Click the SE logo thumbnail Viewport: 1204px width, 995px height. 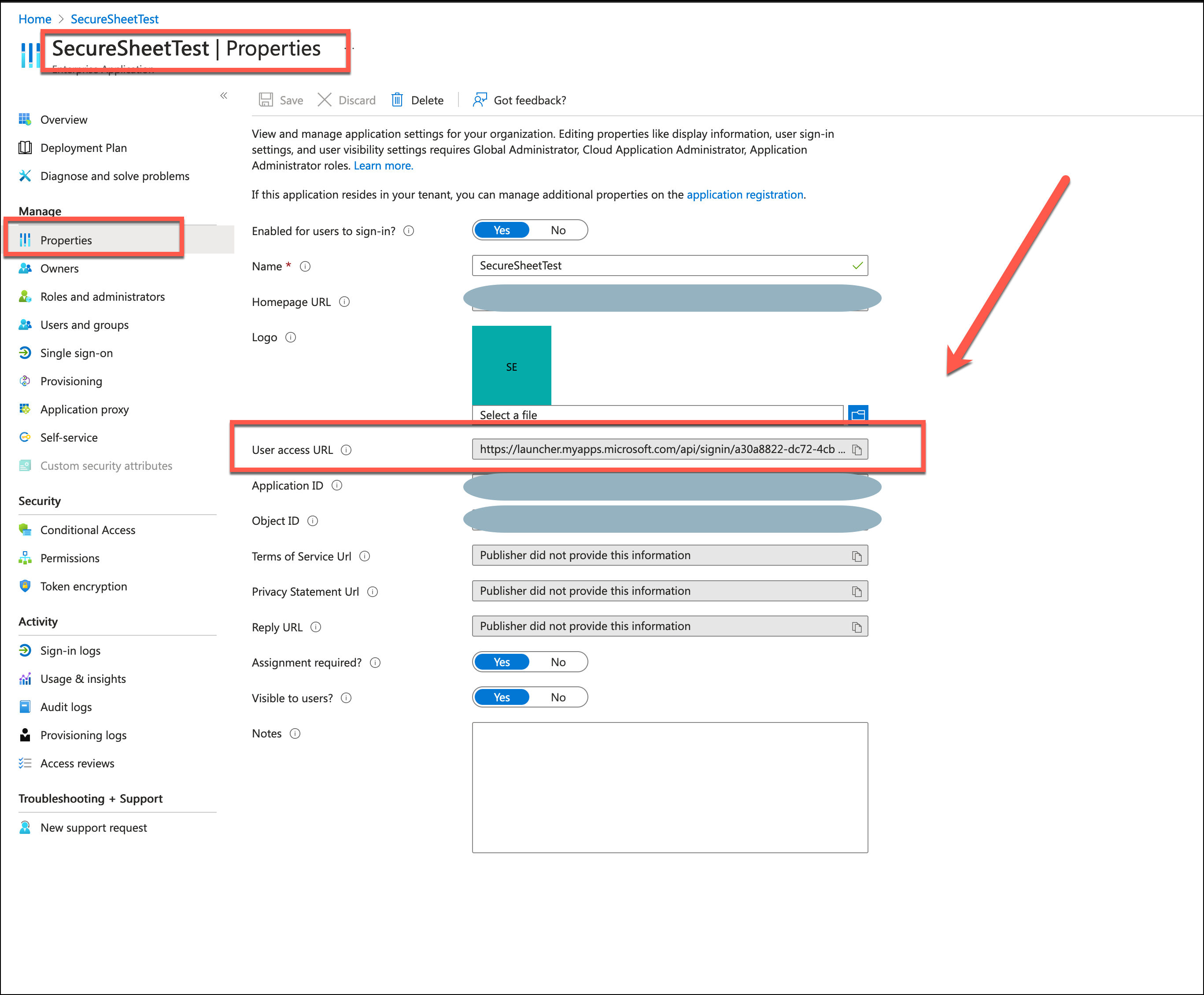[511, 366]
